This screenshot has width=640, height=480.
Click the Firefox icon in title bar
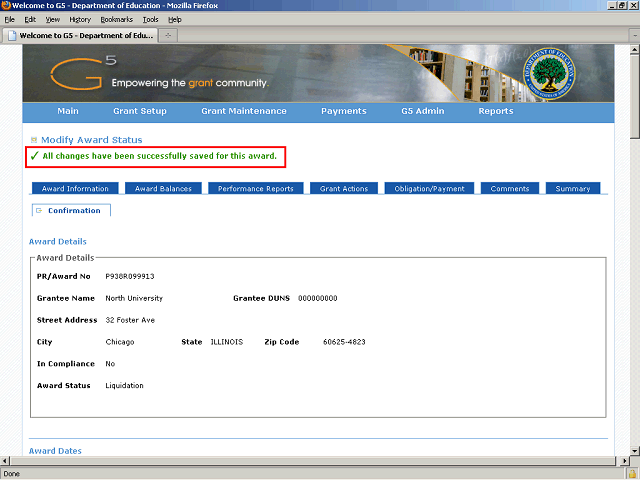[x=5, y=5]
